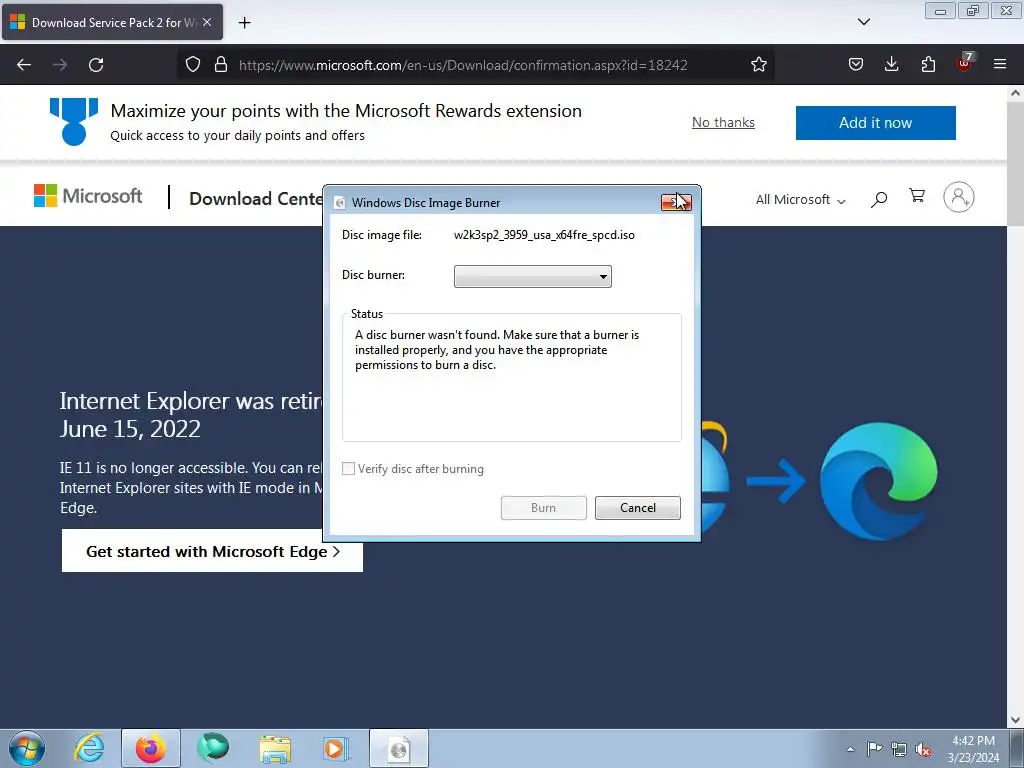This screenshot has height=768, width=1024.
Task: Click the uBlock Origin extension badge
Action: point(965,63)
